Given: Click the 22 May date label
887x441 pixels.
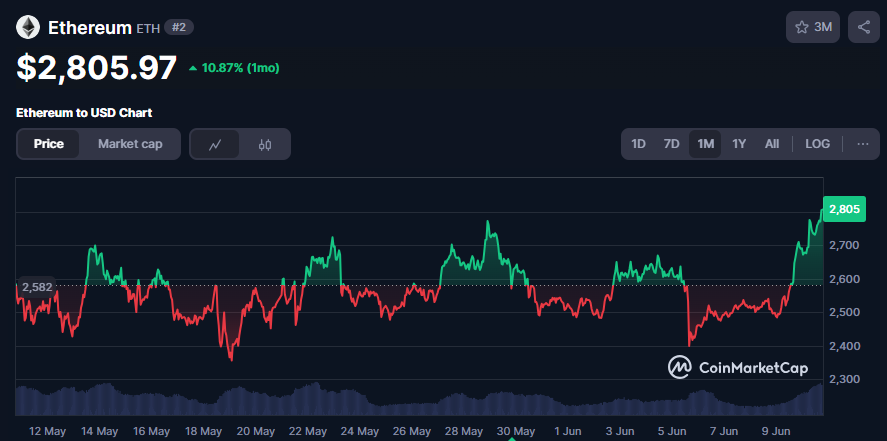Looking at the screenshot, I should pyautogui.click(x=308, y=431).
